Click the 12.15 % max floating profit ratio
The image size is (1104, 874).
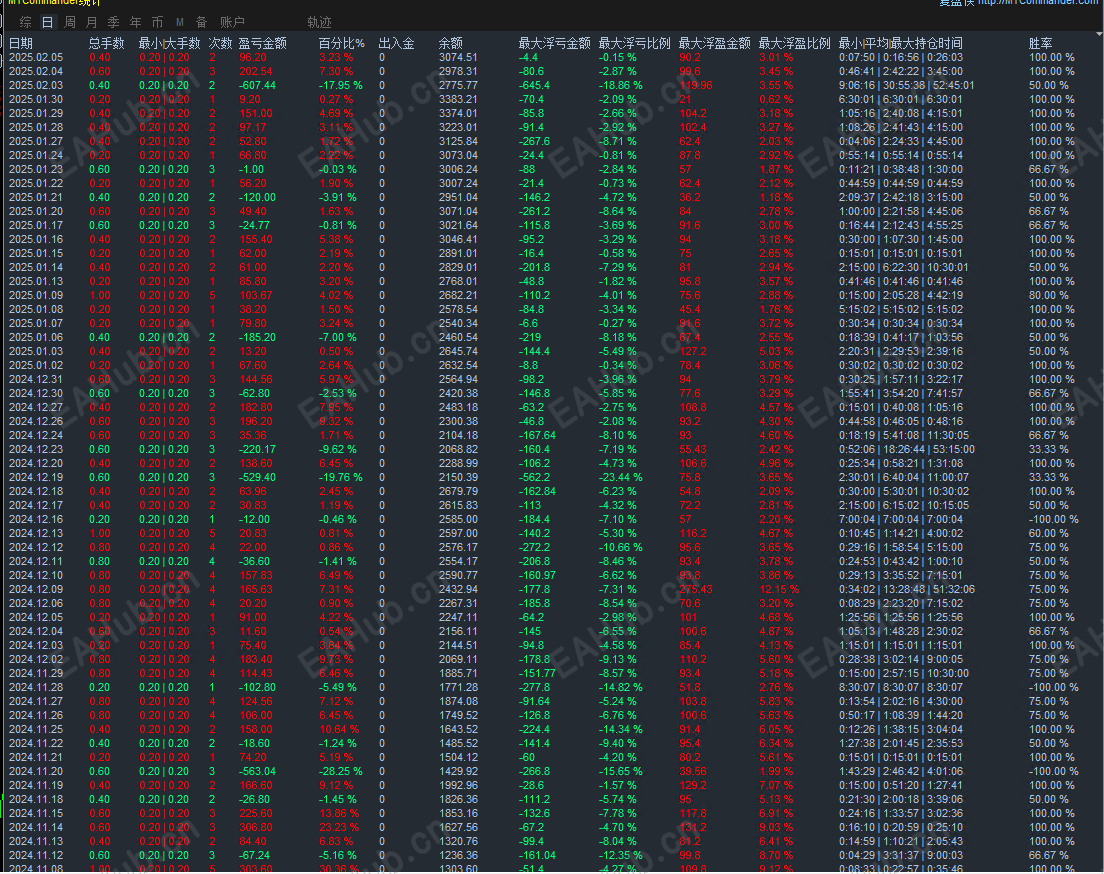(x=779, y=589)
